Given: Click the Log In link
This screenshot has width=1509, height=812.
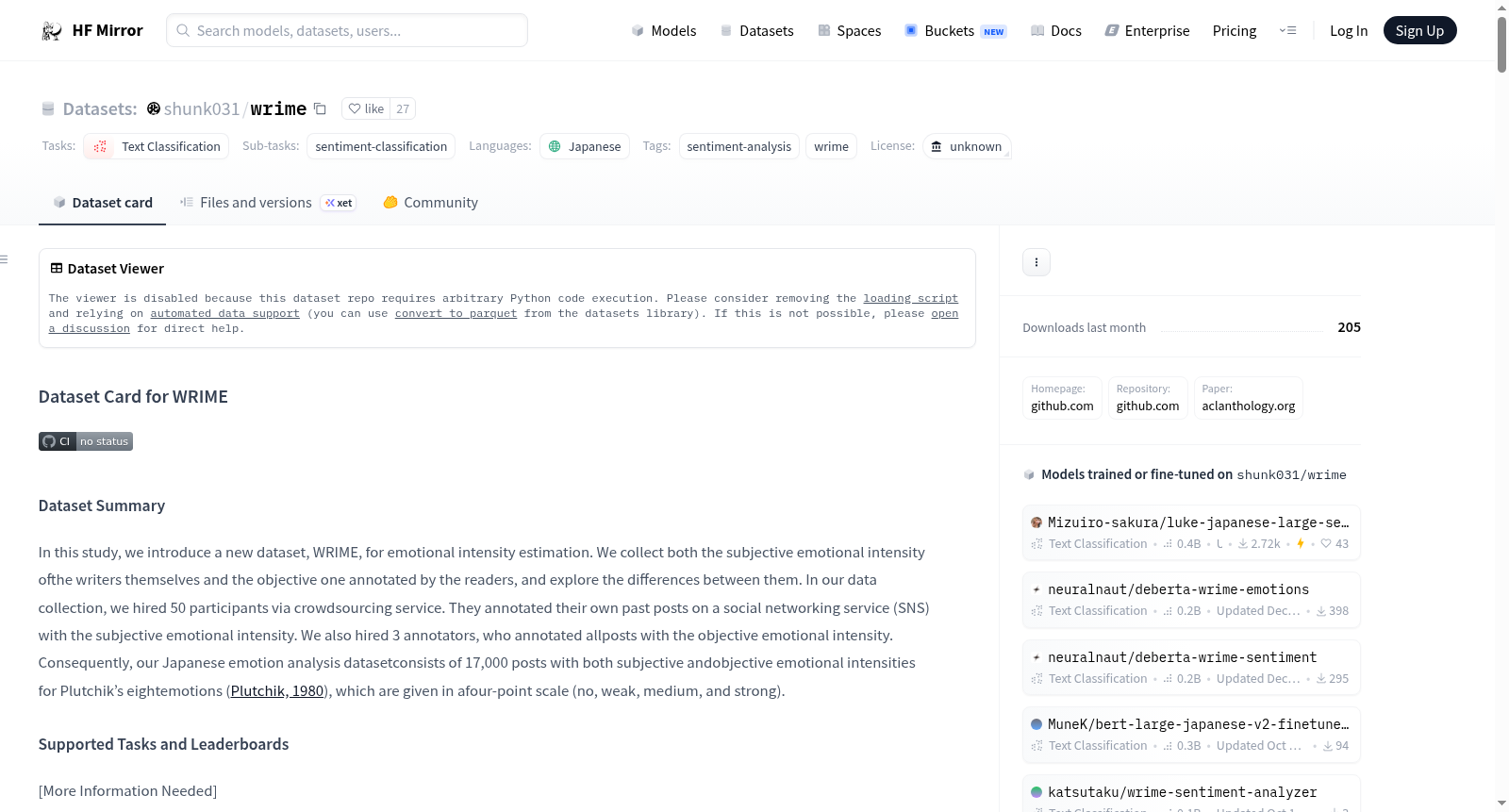Looking at the screenshot, I should [x=1349, y=30].
